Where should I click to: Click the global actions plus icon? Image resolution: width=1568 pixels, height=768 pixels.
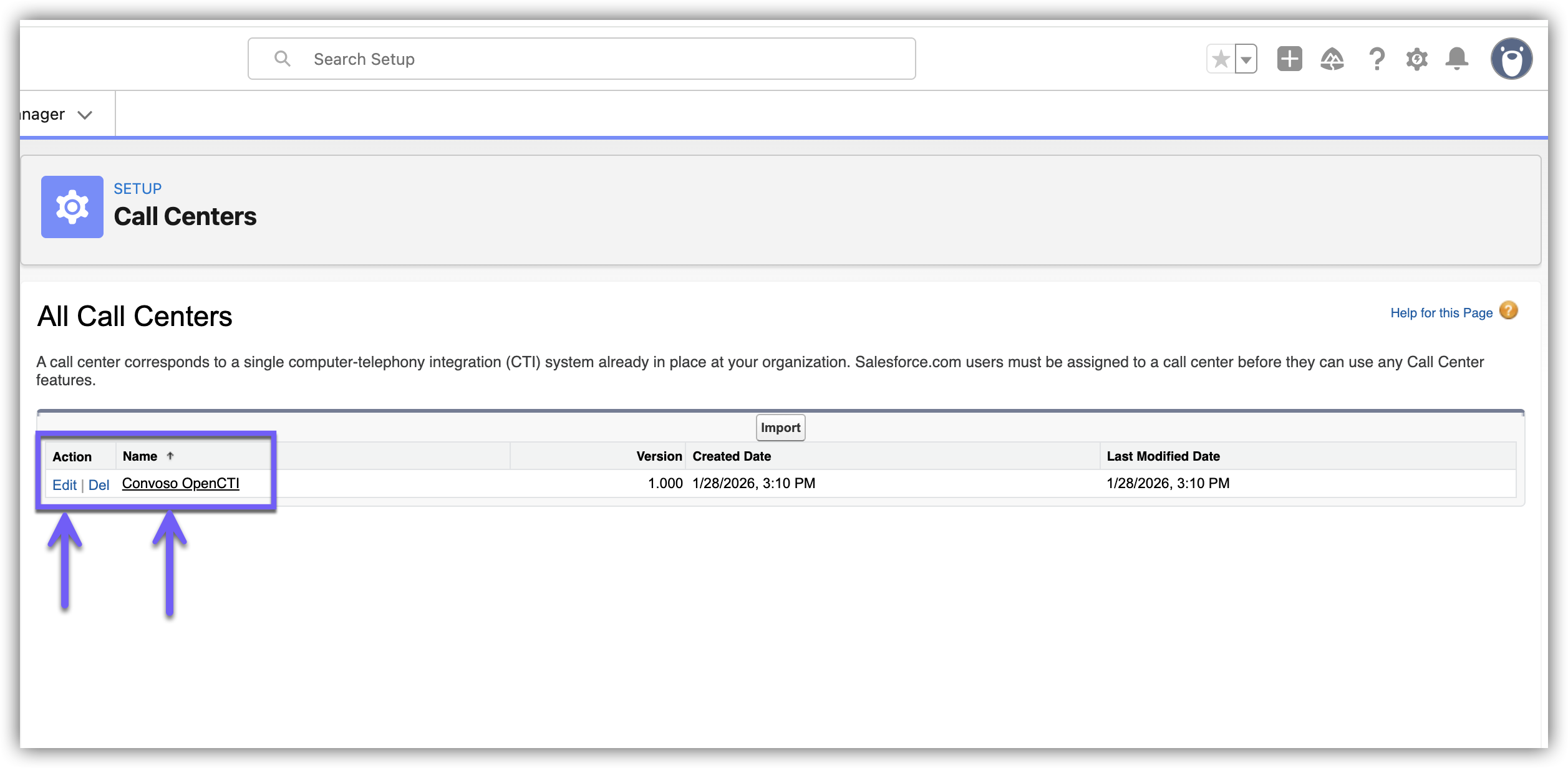click(x=1289, y=59)
